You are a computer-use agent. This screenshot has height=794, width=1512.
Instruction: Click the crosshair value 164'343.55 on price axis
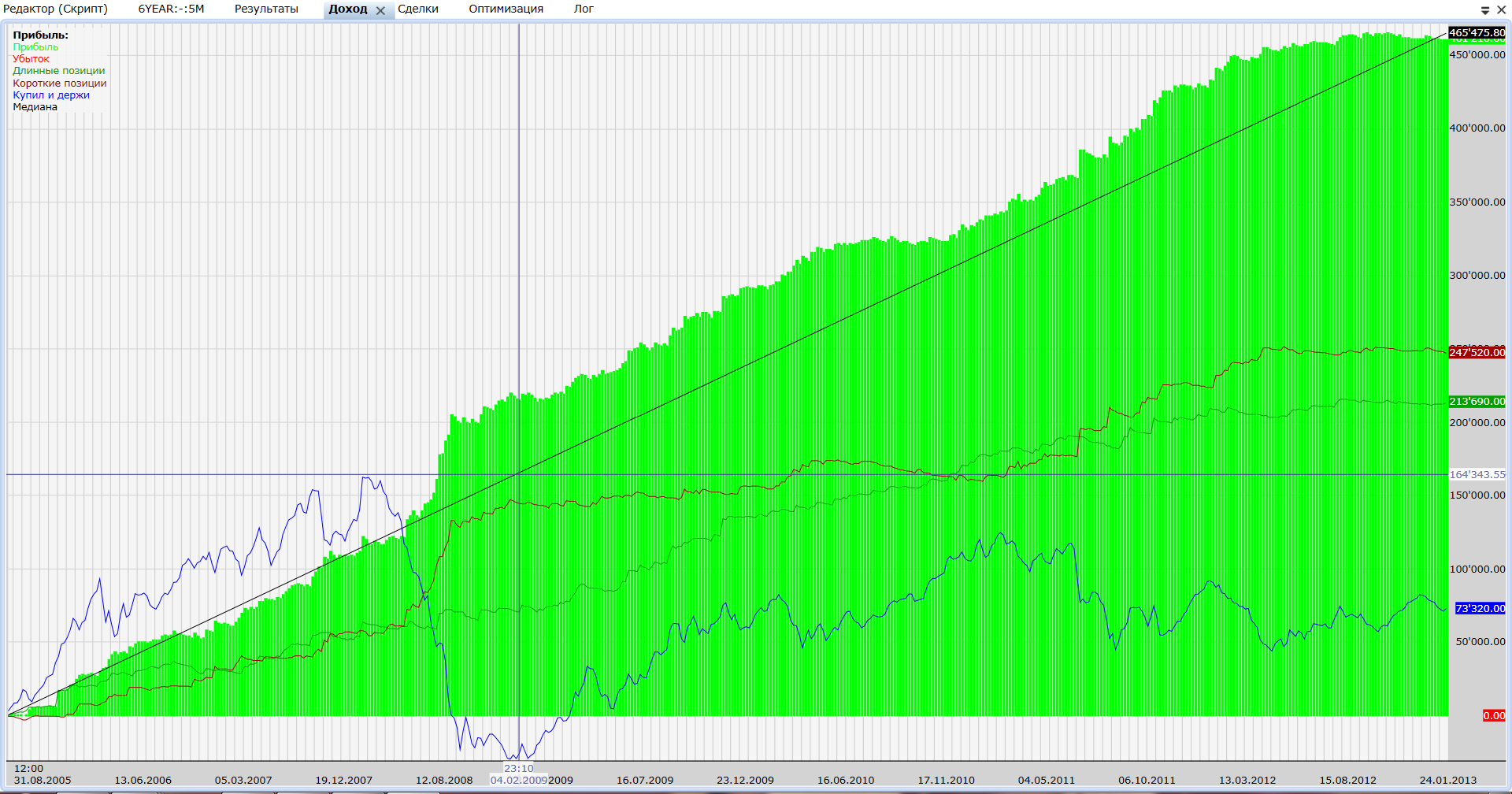[x=1477, y=475]
